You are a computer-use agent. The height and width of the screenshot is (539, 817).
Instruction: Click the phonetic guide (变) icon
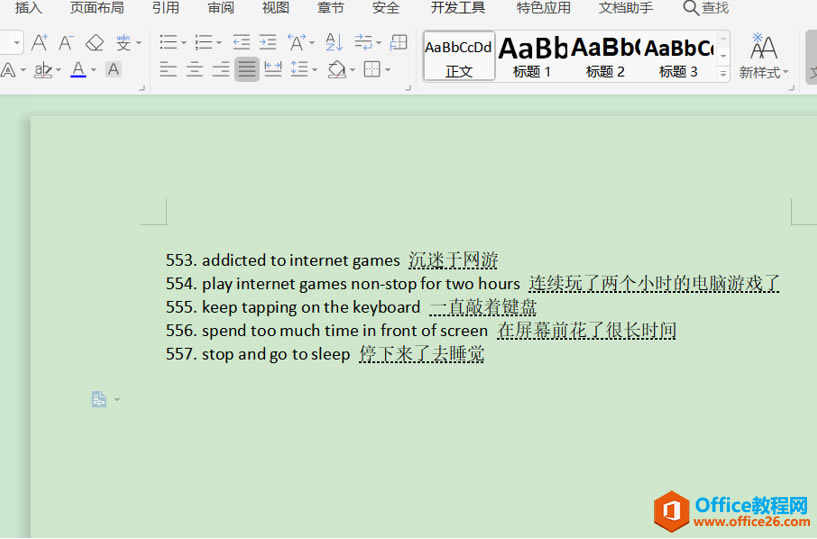(x=123, y=42)
